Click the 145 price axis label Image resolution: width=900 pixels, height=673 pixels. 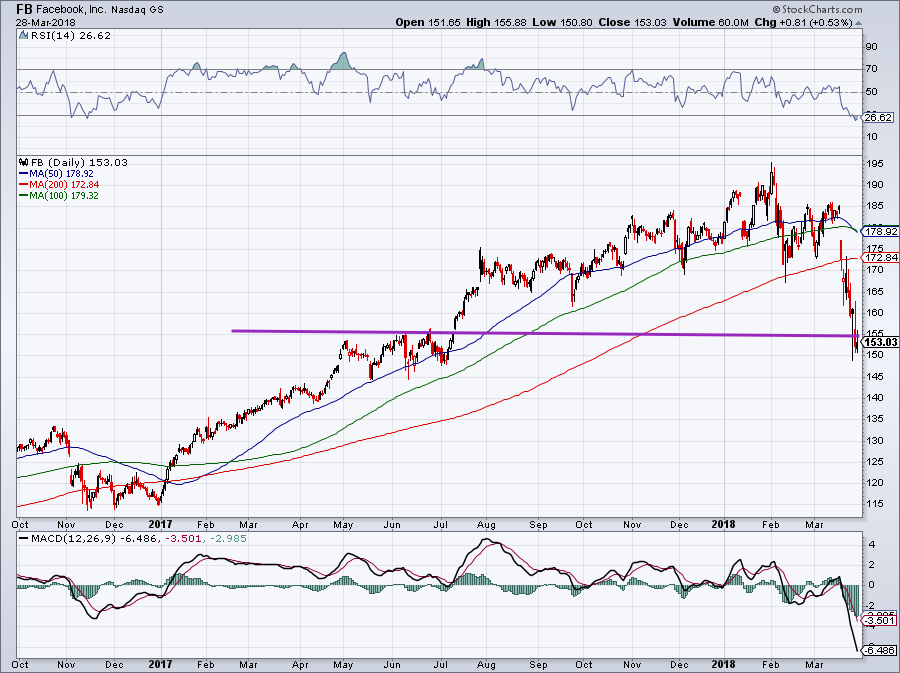tap(875, 376)
